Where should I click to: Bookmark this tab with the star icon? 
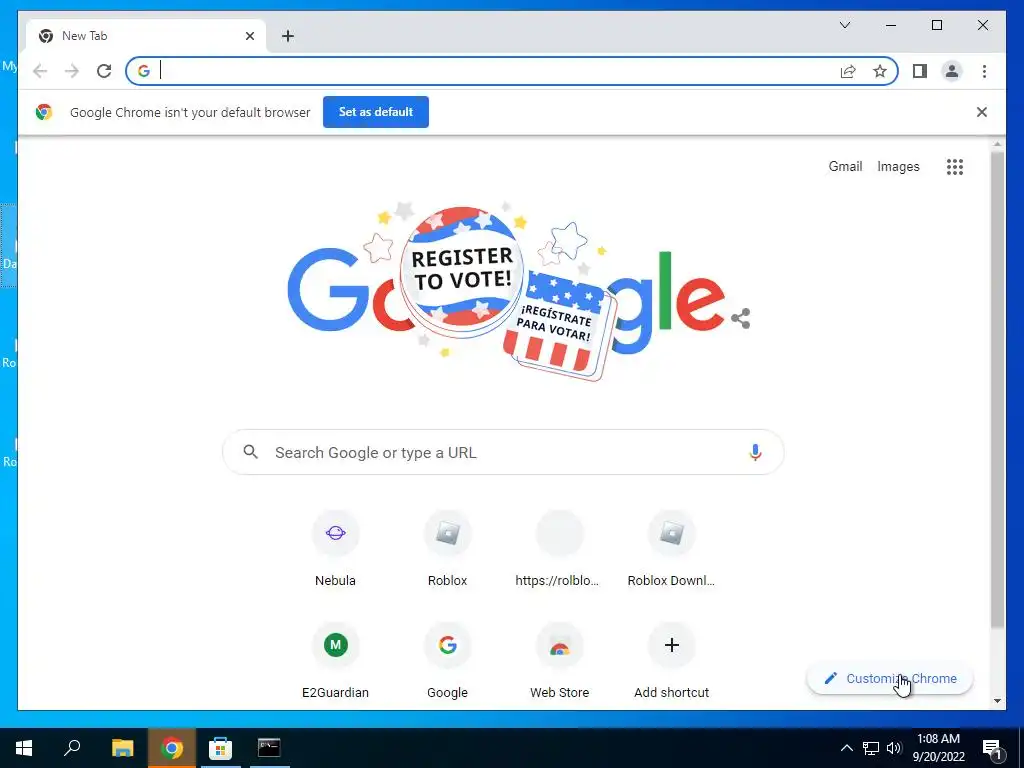(880, 71)
